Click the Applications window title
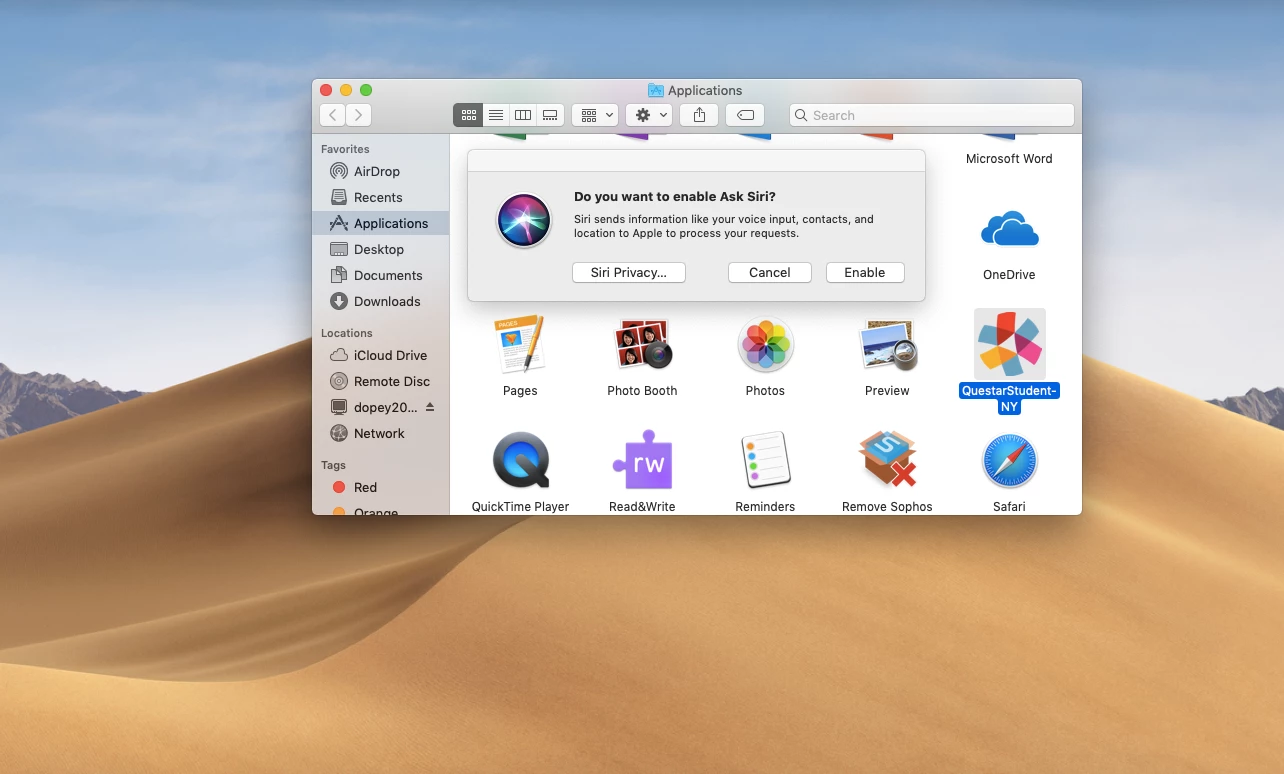The image size is (1284, 774). (705, 90)
